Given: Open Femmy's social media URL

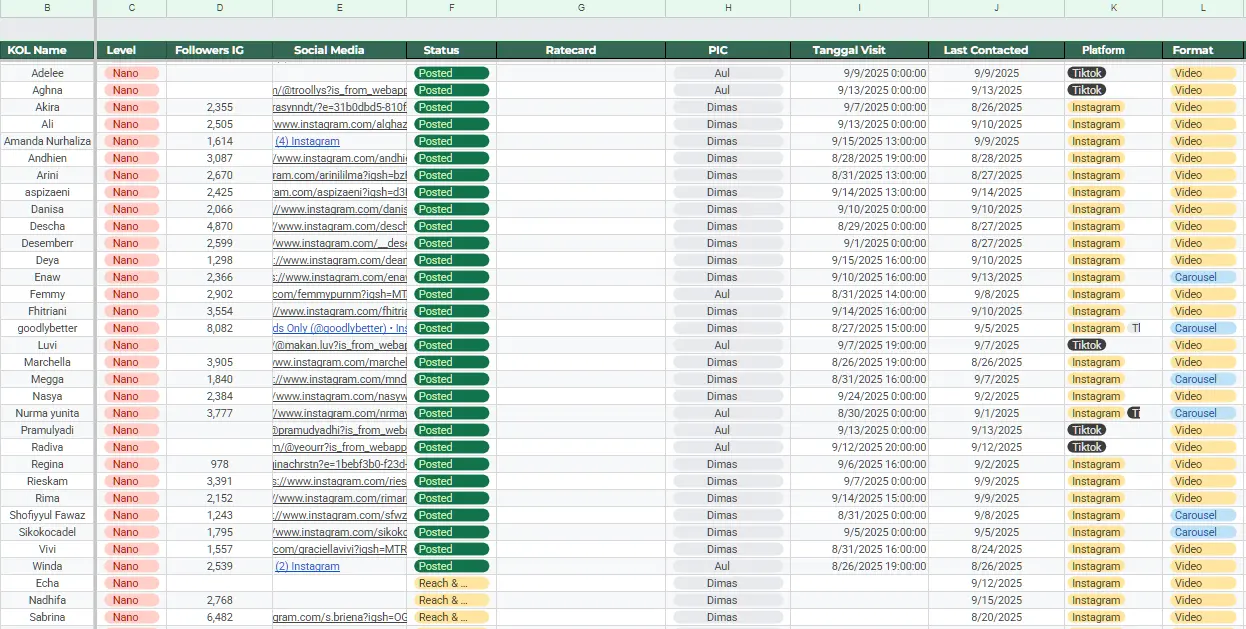Looking at the screenshot, I should 340,294.
